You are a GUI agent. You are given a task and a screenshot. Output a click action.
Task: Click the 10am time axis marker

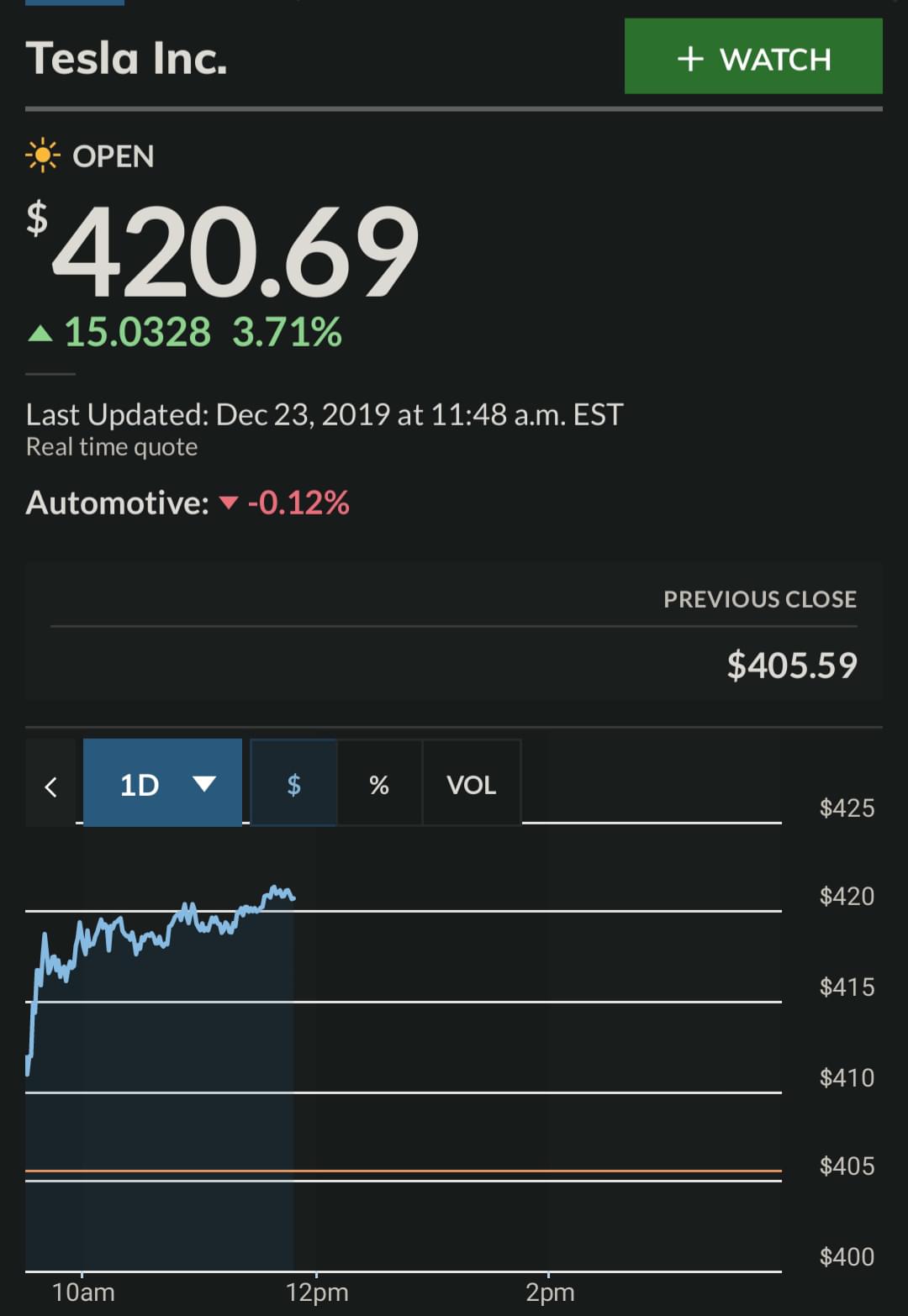coord(83,1292)
